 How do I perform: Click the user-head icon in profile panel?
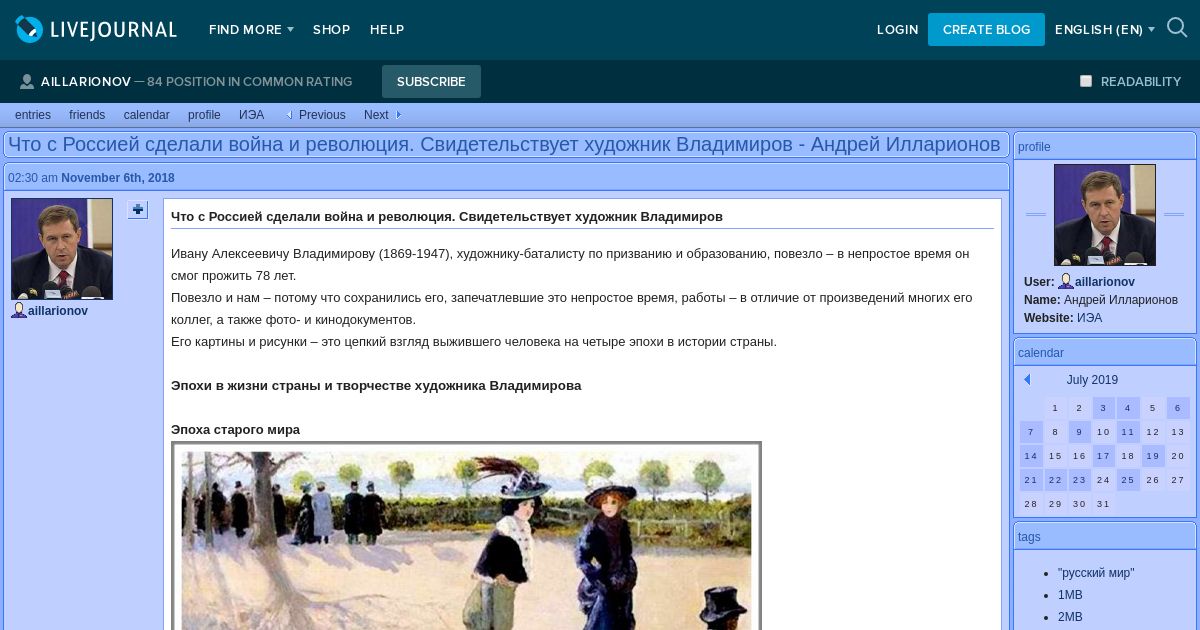coord(1066,282)
